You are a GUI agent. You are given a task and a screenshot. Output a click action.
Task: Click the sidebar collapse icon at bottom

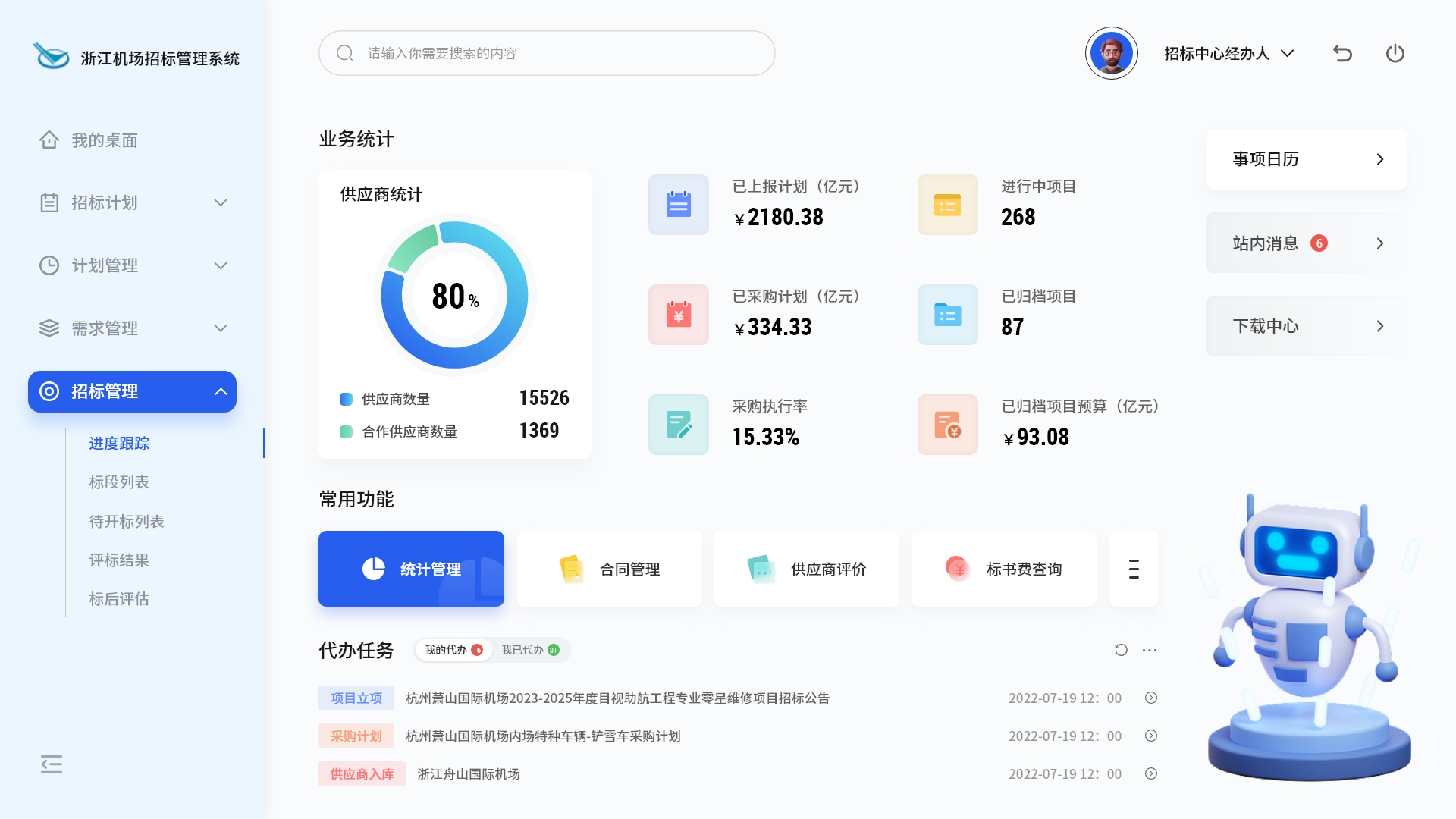point(52,764)
